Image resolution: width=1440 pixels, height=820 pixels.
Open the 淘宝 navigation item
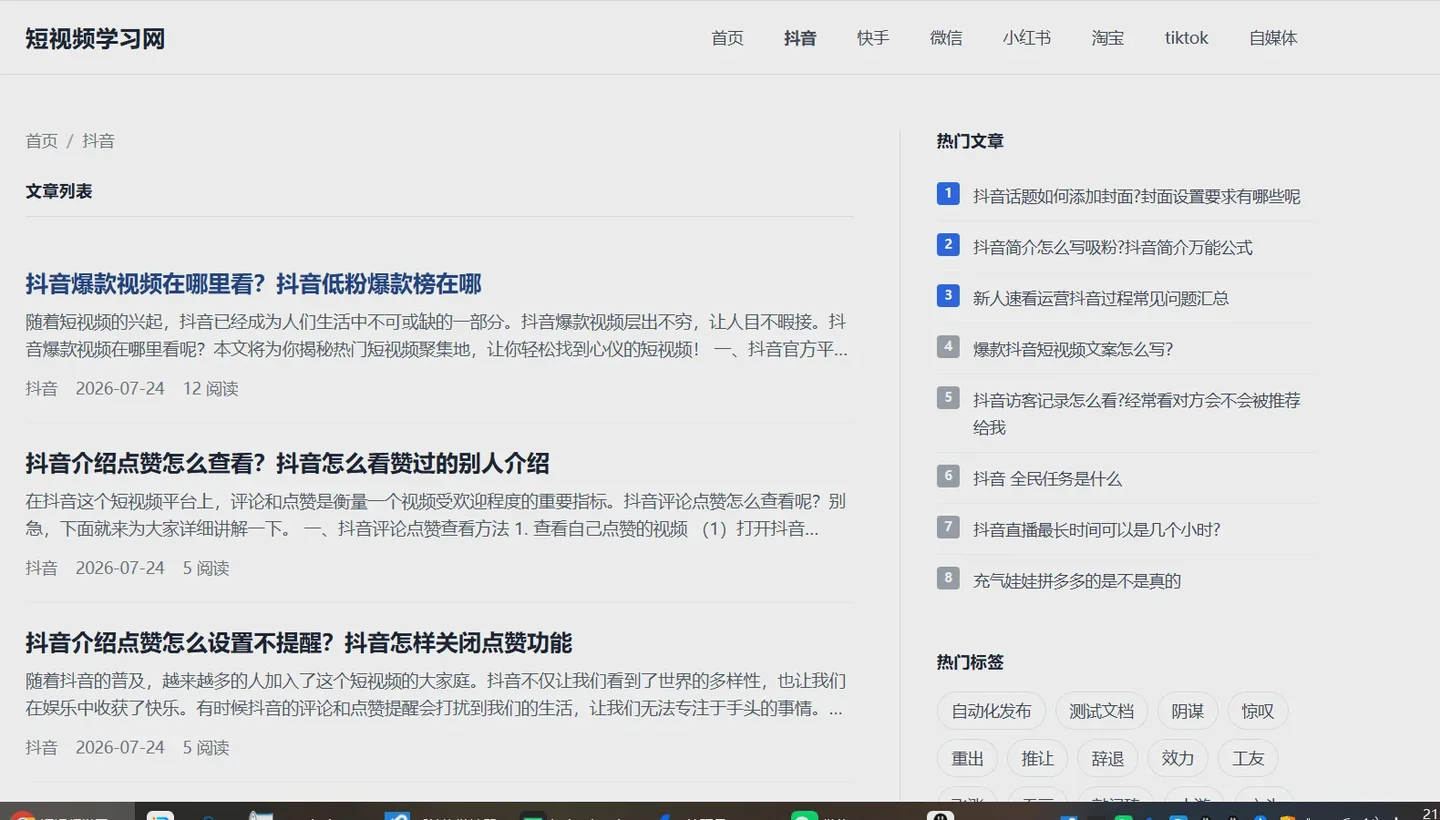[1108, 38]
